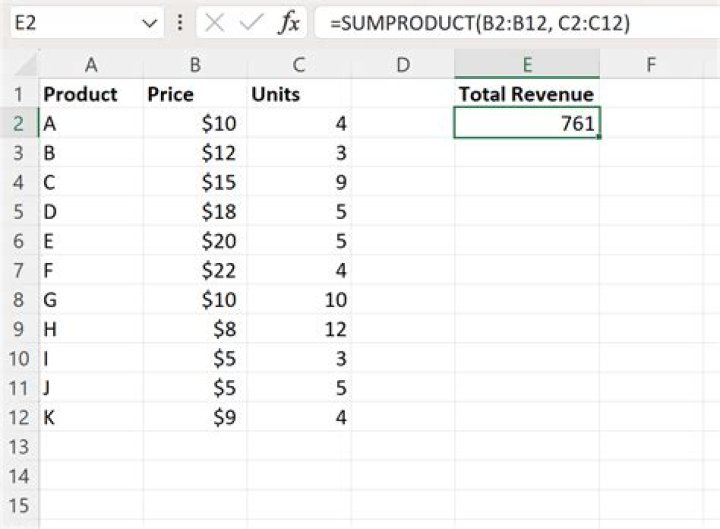Click the Cancel X icon in formula bar
This screenshot has width=720, height=529.
215,23
